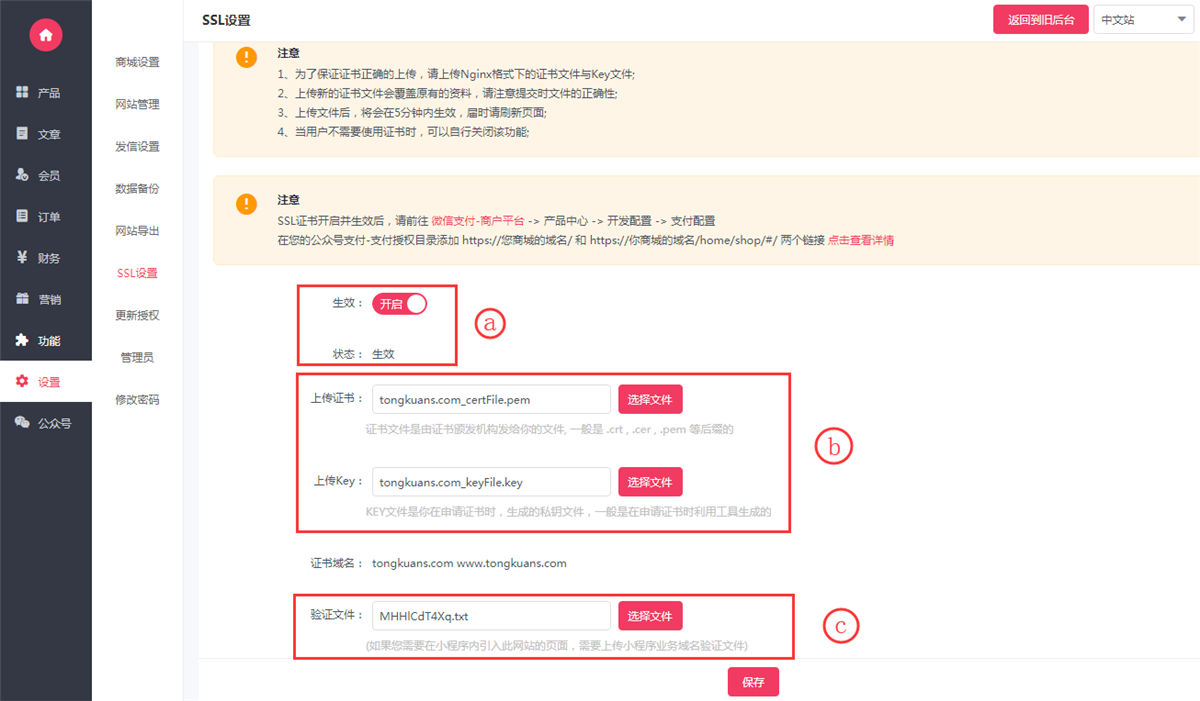
Task: Go to 会员 members icon
Action: point(22,175)
